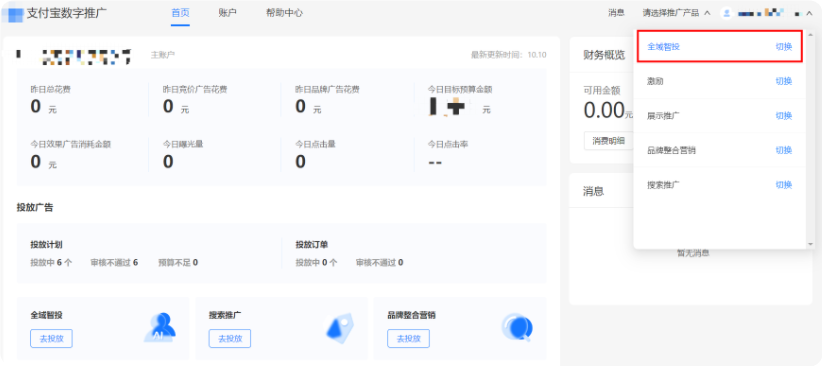
Task: Open the 首页 tab
Action: [x=180, y=13]
